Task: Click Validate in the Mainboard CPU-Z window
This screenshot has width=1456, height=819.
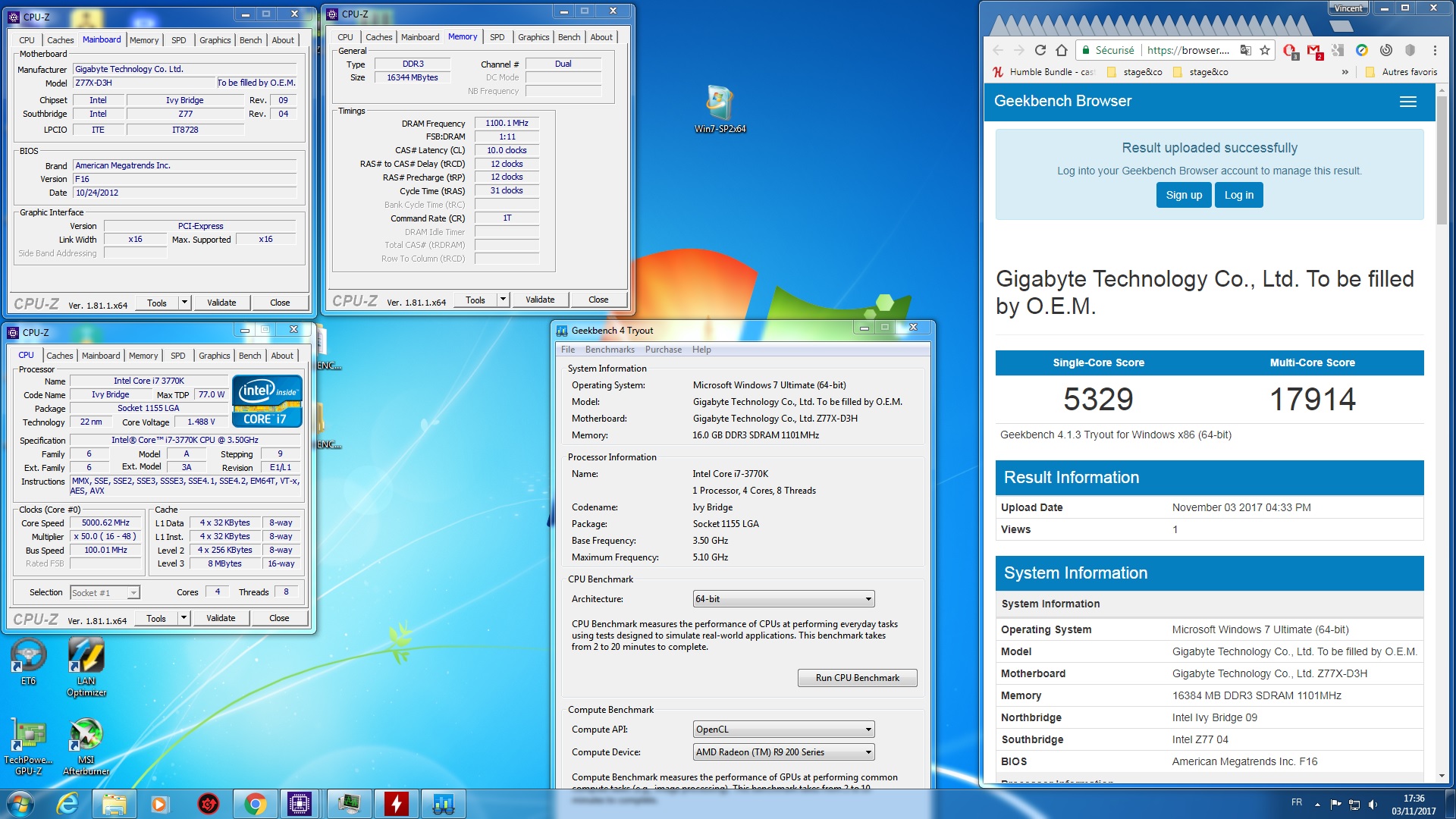Action: pos(221,303)
